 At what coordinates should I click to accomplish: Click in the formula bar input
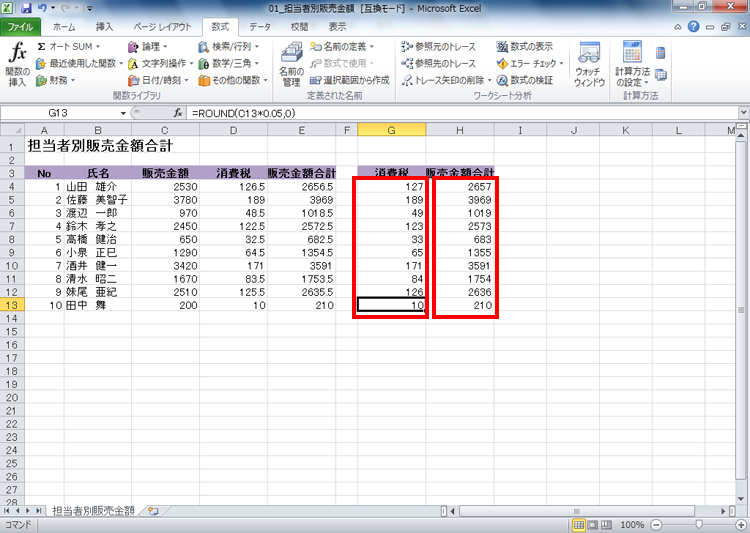tap(463, 113)
